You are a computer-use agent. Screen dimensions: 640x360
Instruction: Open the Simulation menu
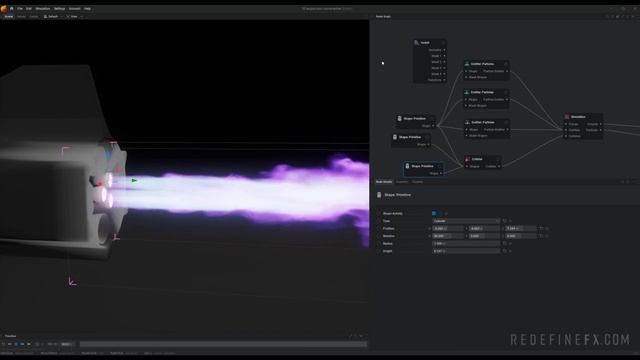(x=42, y=8)
